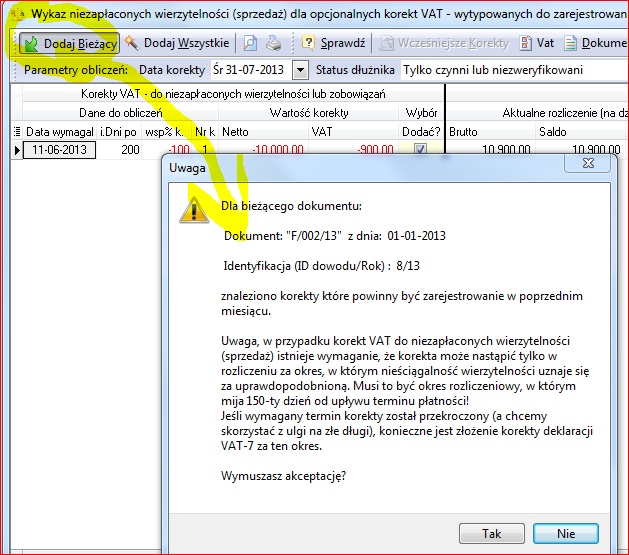This screenshot has width=629, height=555.
Task: Click the Dodaj Bieżący toolbar button
Action: click(69, 43)
